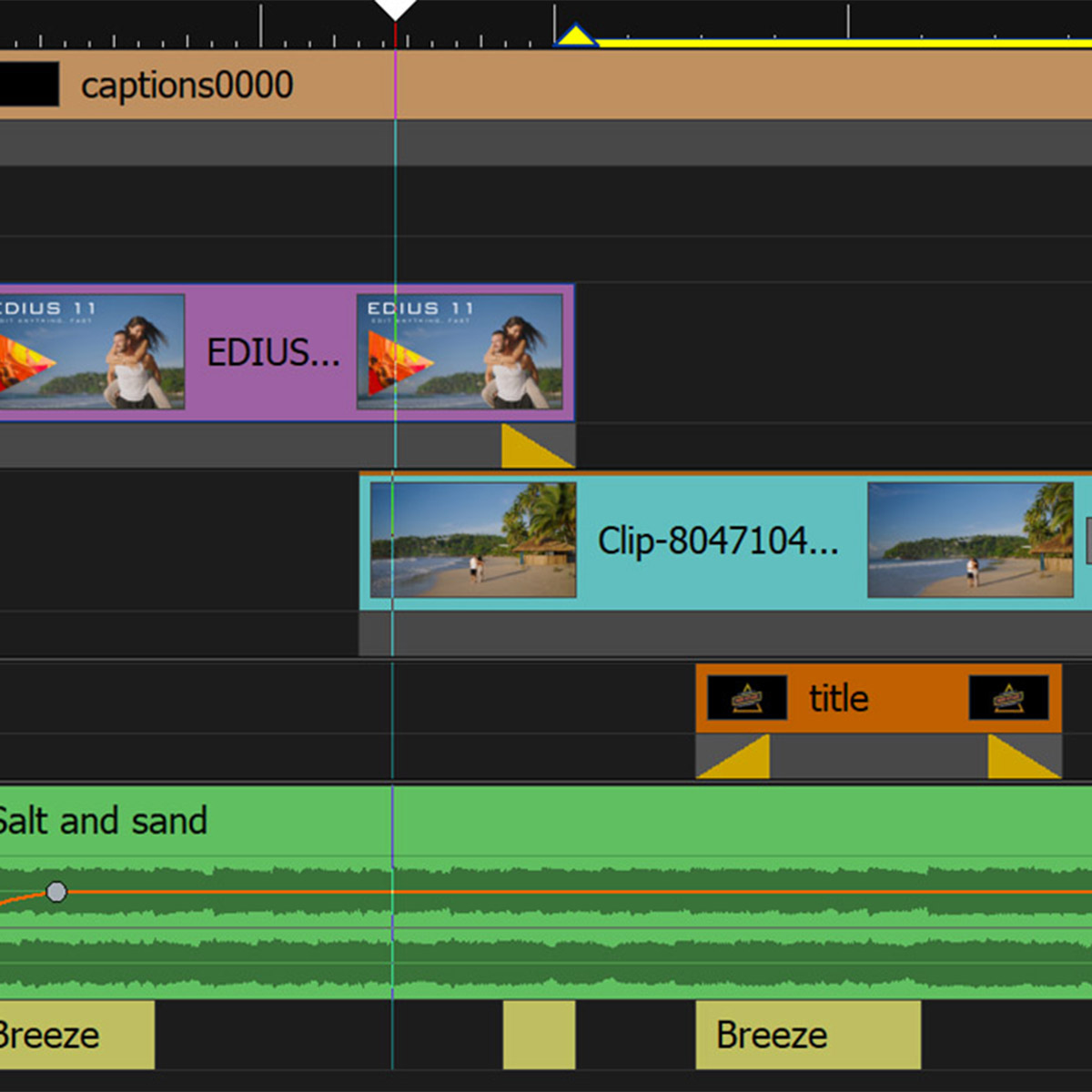Select the captions0000 clip
Screen dimensions: 1092x1092
click(x=637, y=86)
